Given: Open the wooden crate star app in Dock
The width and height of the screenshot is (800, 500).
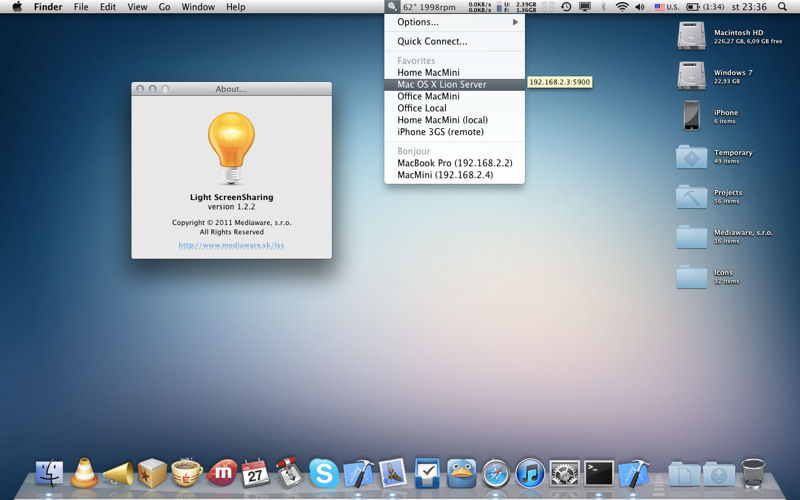Looking at the screenshot, I should (x=152, y=473).
